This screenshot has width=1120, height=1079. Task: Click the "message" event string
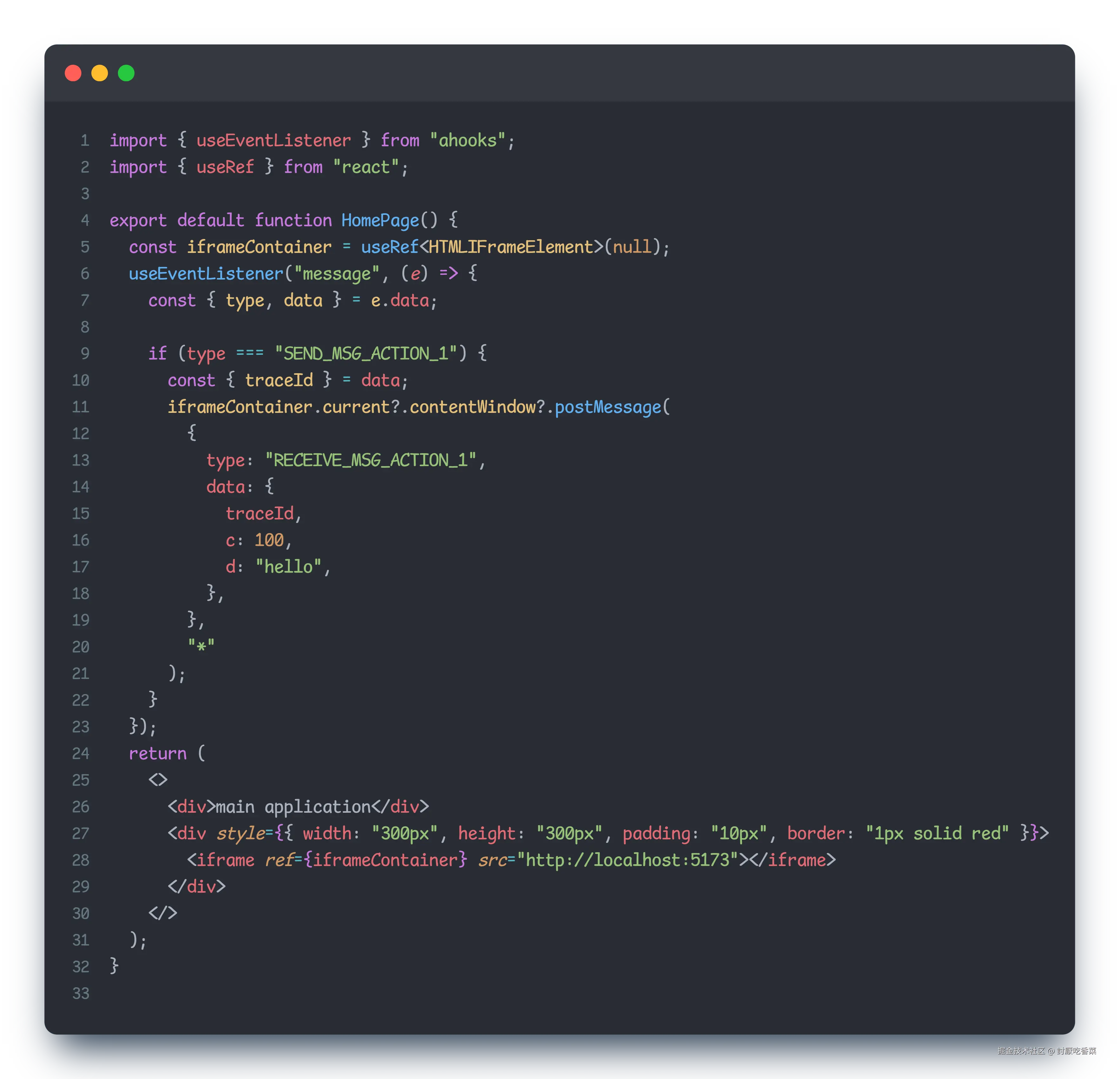click(x=336, y=274)
